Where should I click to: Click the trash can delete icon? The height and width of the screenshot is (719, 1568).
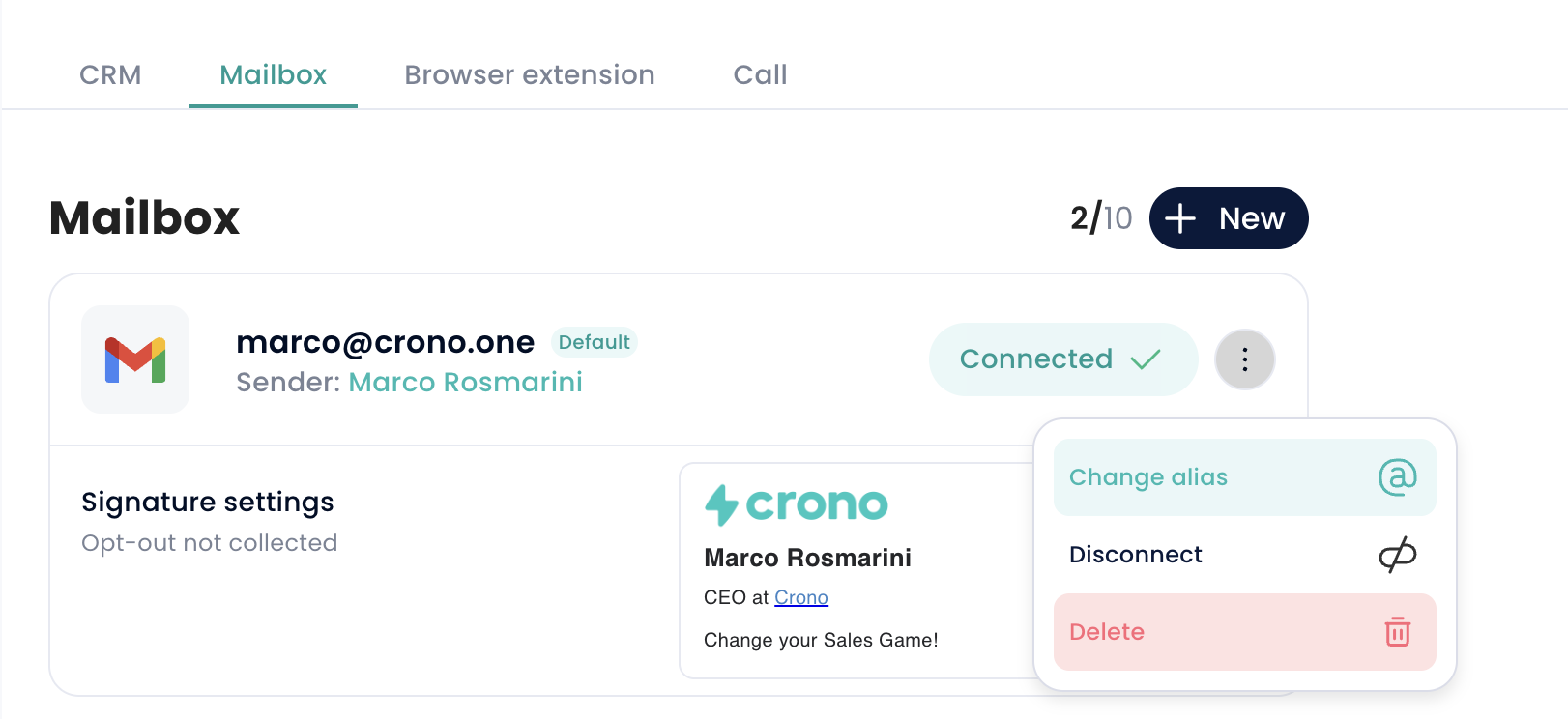(x=1397, y=632)
